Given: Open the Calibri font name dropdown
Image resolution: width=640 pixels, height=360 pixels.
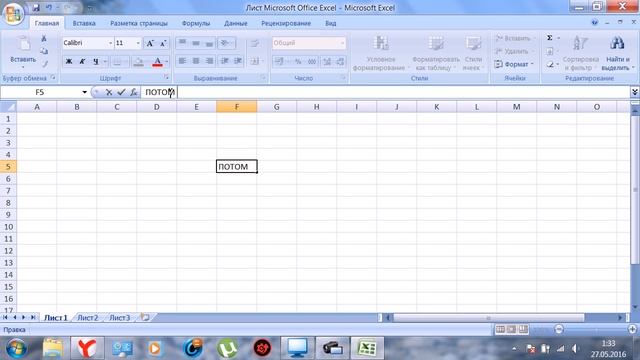Looking at the screenshot, I should (110, 43).
